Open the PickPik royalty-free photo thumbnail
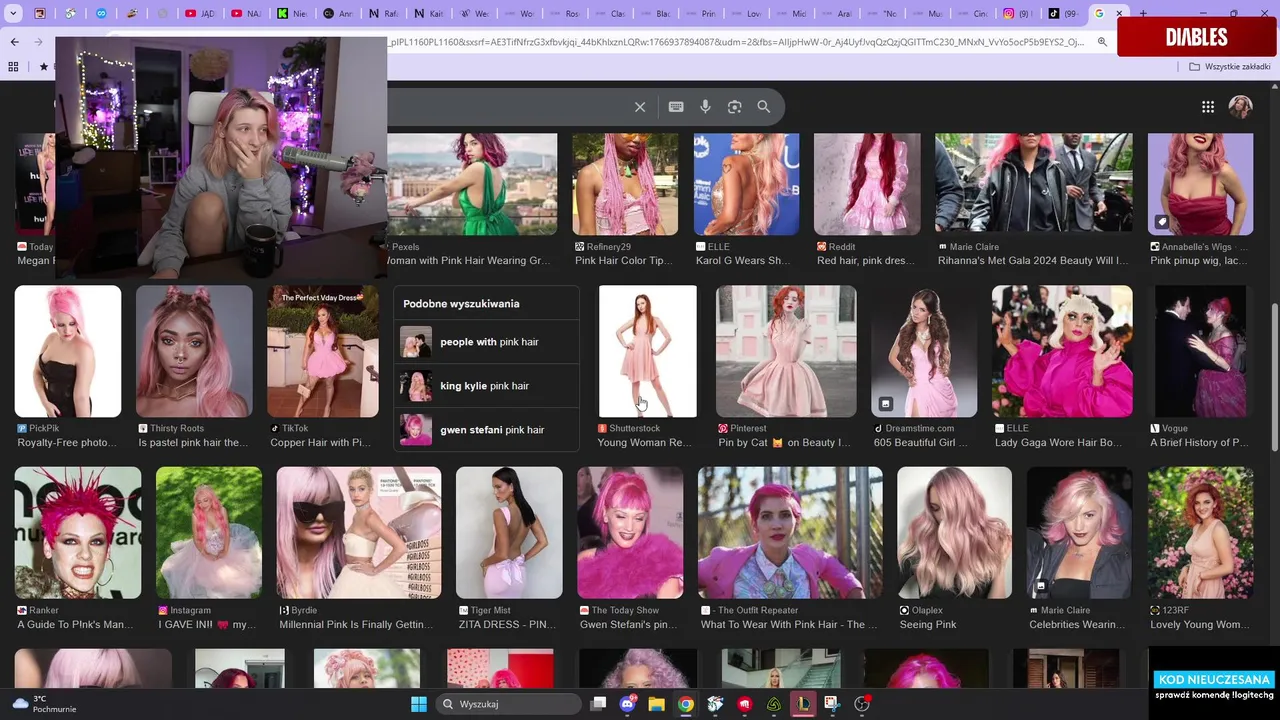 pos(68,351)
